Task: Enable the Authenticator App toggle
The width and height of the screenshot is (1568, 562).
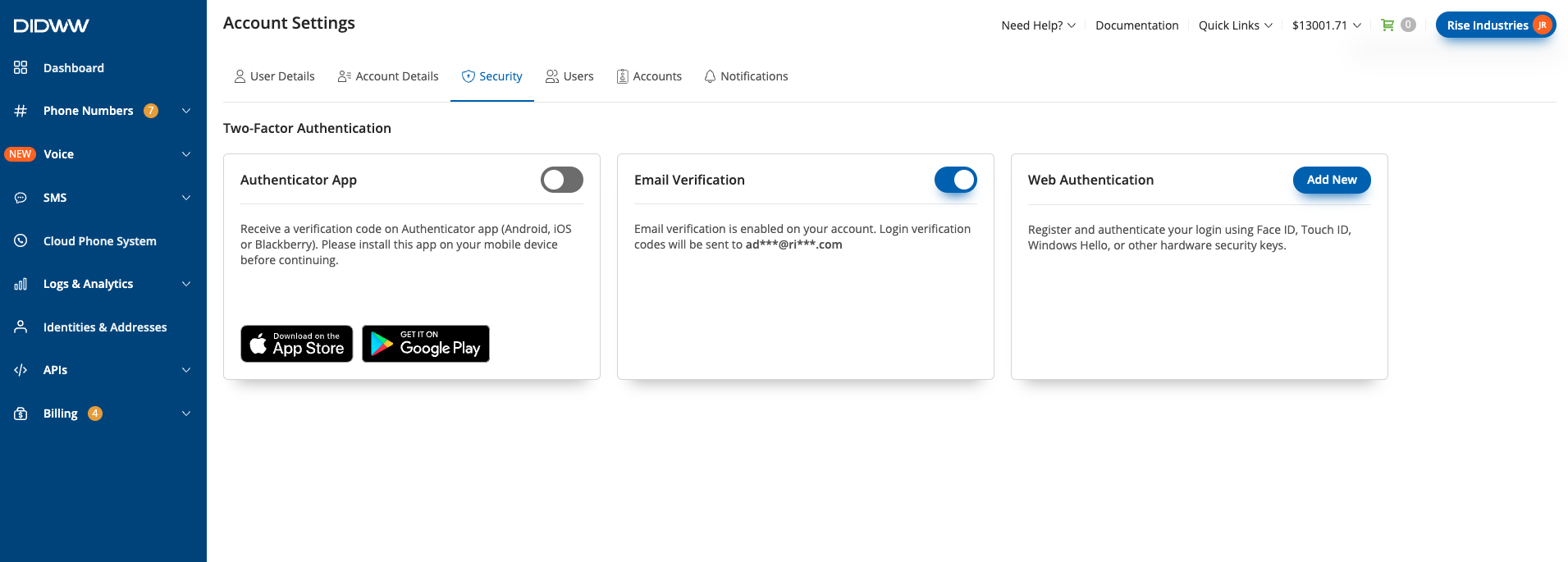Action: click(562, 180)
